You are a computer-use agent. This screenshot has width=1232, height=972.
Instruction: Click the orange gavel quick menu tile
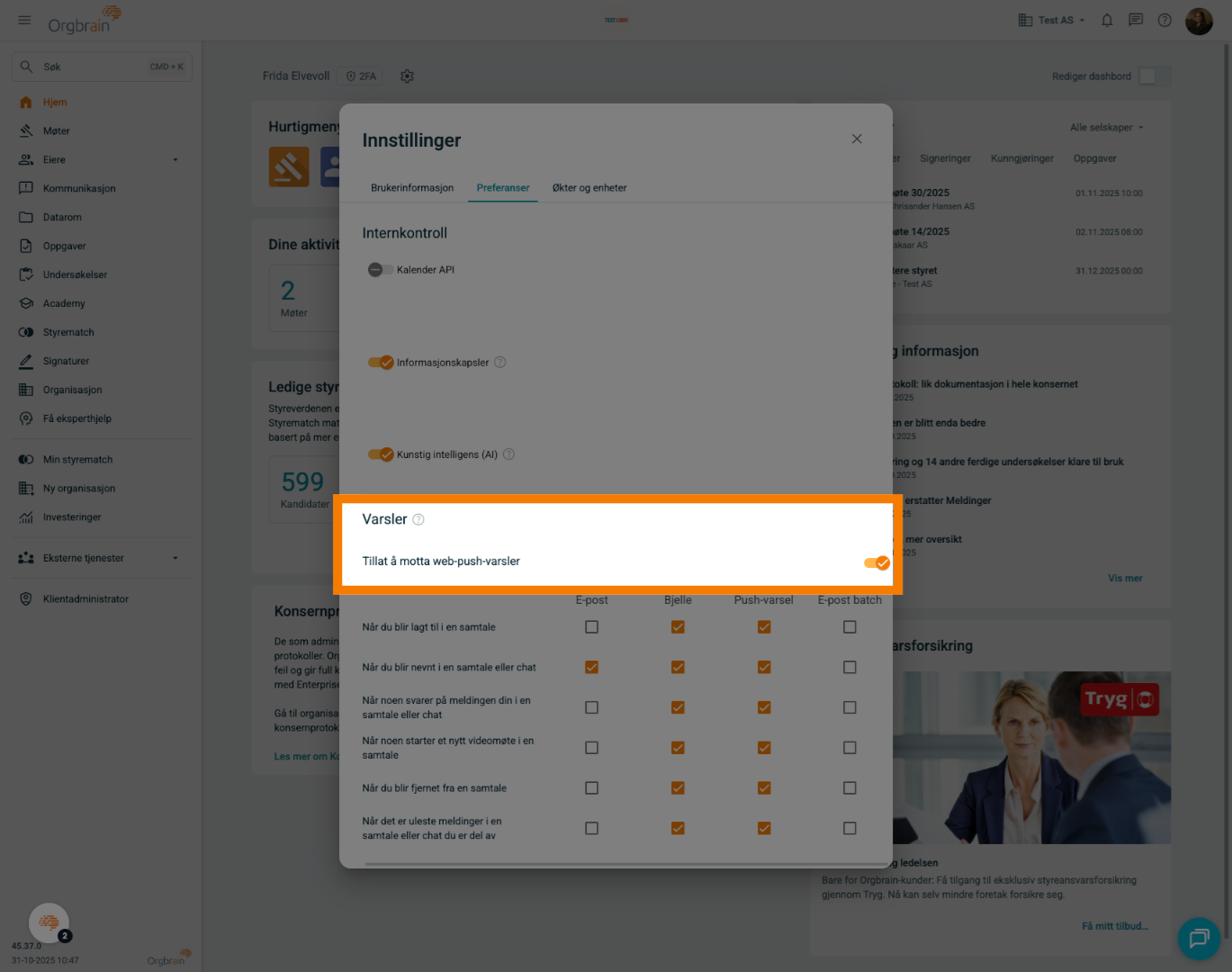click(x=289, y=166)
